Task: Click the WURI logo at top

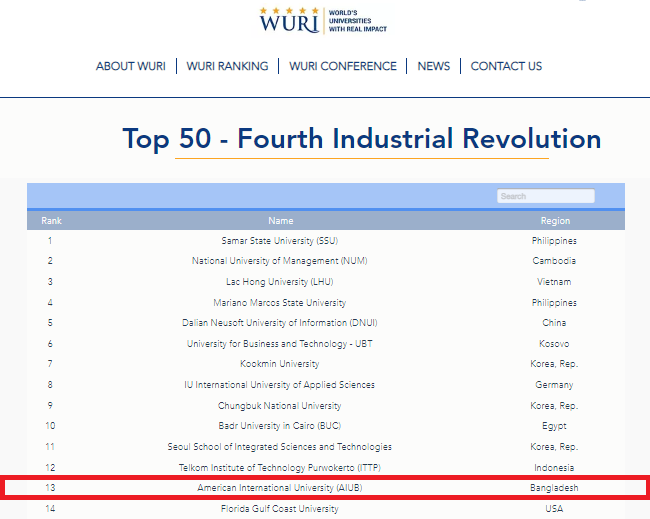Action: tap(322, 20)
